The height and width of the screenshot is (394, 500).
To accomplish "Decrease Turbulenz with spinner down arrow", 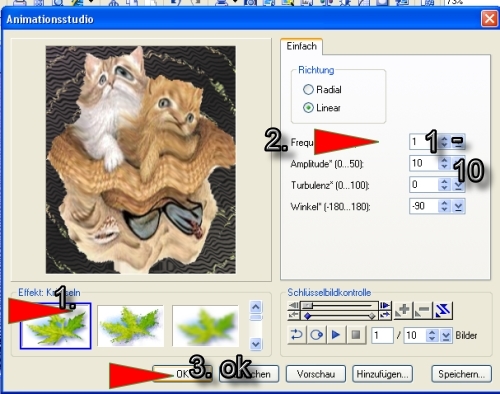I will coord(444,188).
